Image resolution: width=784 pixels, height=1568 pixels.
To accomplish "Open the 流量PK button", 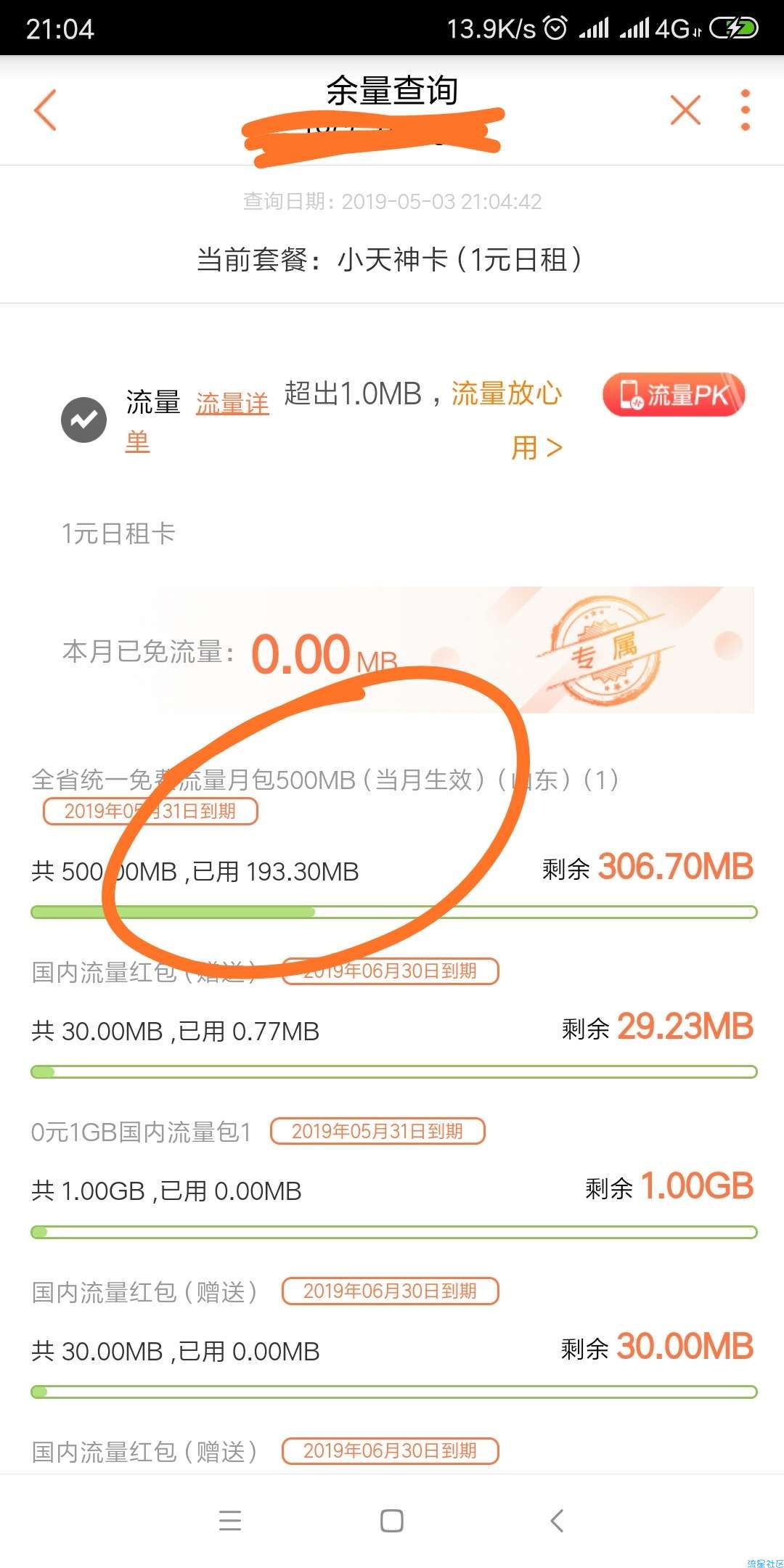I will pyautogui.click(x=674, y=395).
